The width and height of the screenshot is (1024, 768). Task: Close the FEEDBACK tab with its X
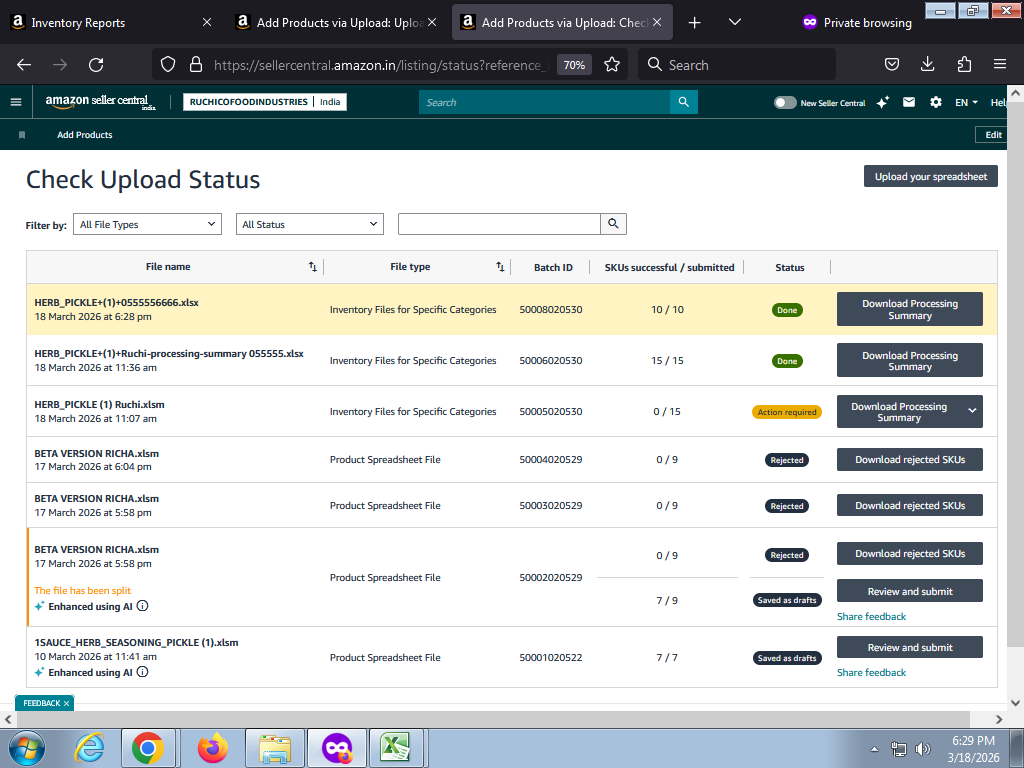point(66,703)
